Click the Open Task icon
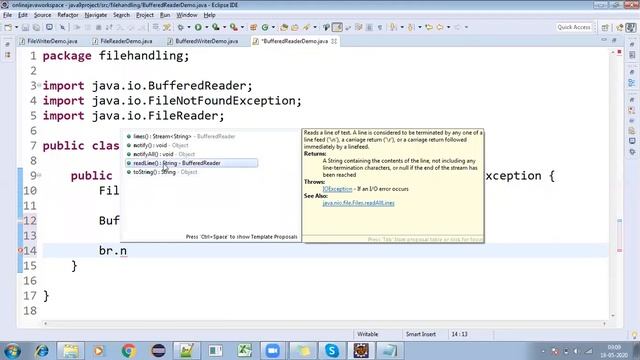Image resolution: width=640 pixels, height=360 pixels. point(295,27)
